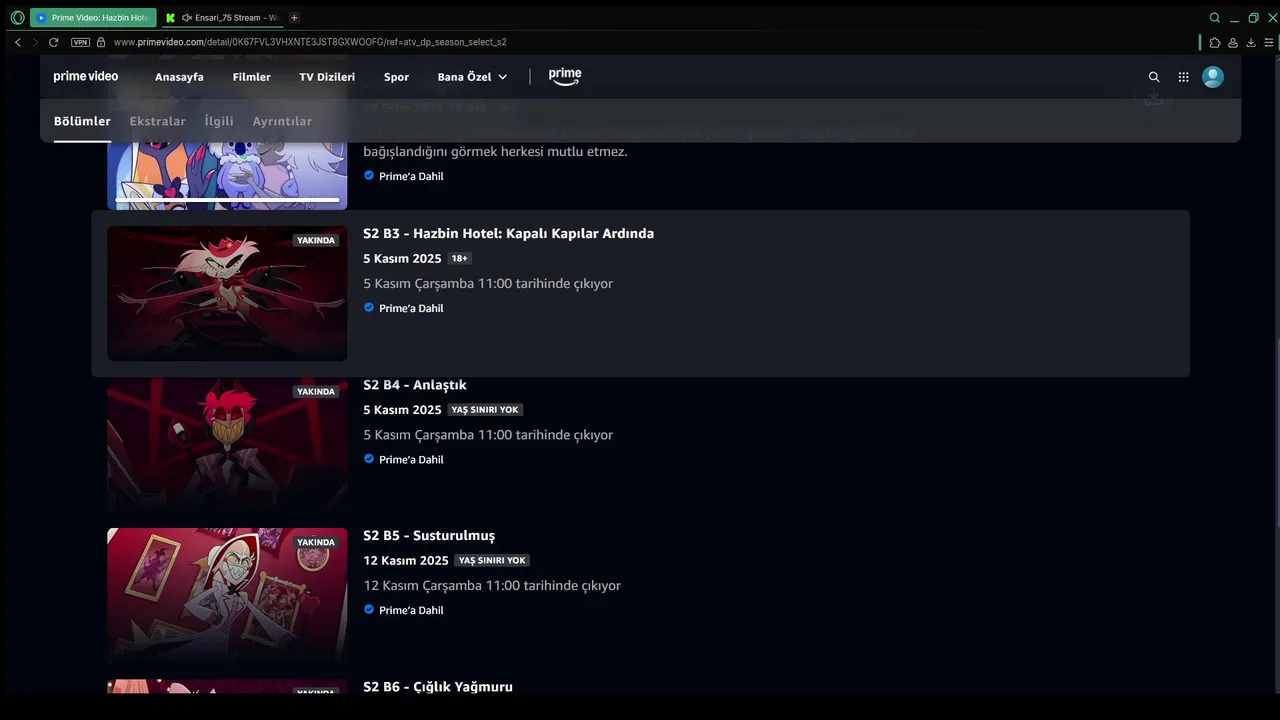Select the Ayrıntılar tab
Viewport: 1280px width, 720px height.
click(x=282, y=121)
